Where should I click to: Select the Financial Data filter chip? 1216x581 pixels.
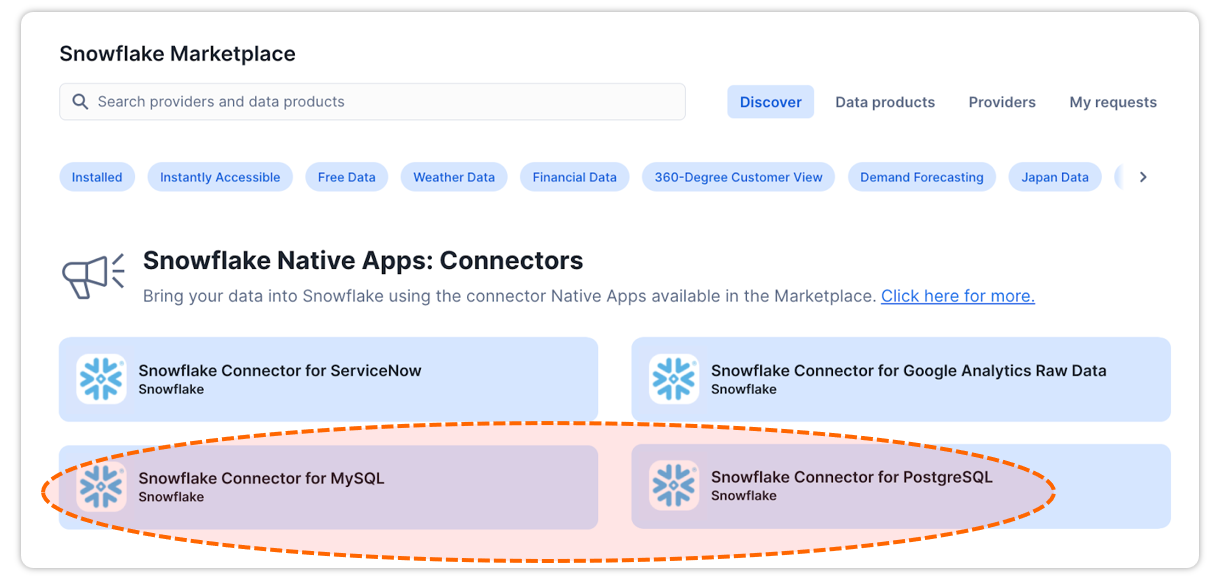[575, 177]
